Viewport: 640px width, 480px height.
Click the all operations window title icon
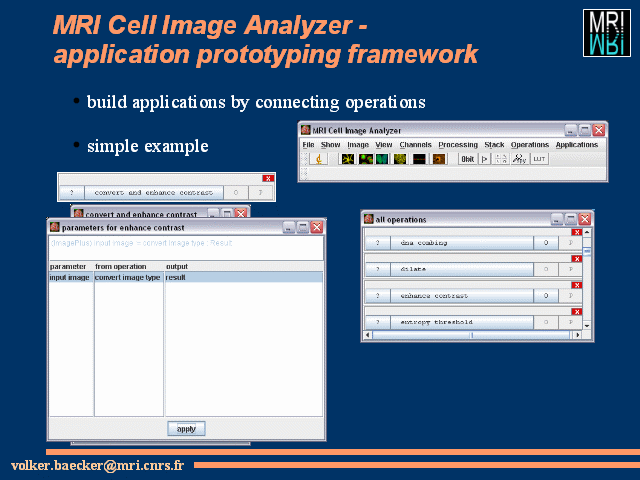369,219
